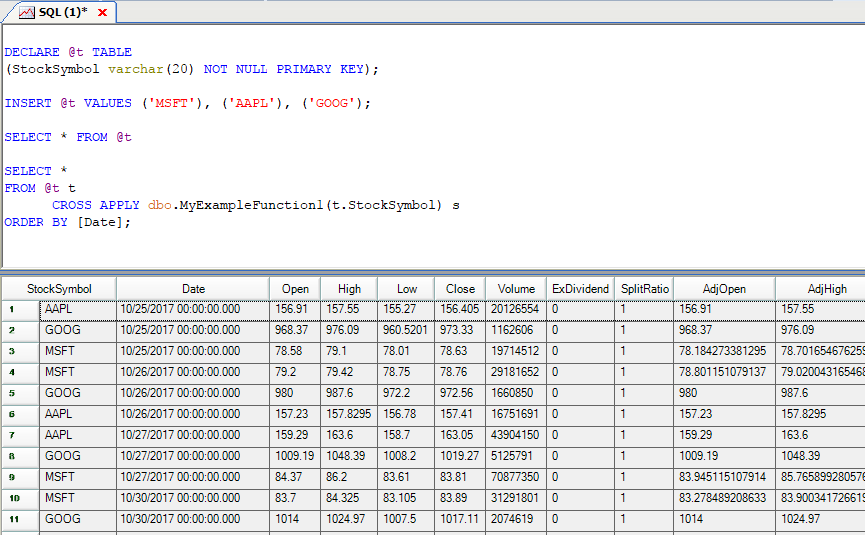865x535 pixels.
Task: Click the Low value 1007.5
Action: (407, 519)
